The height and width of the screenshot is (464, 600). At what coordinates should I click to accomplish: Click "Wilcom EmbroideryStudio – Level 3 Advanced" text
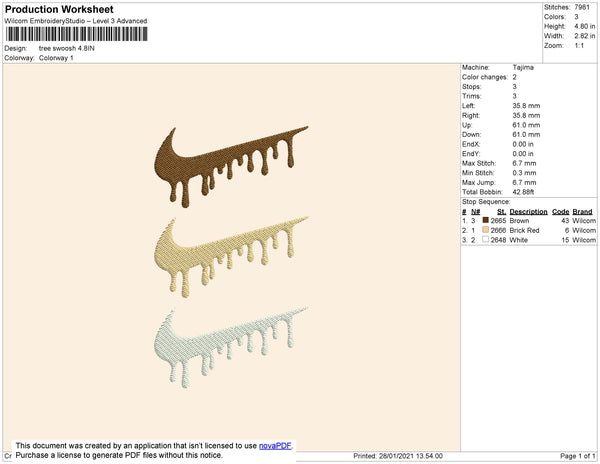(76, 21)
